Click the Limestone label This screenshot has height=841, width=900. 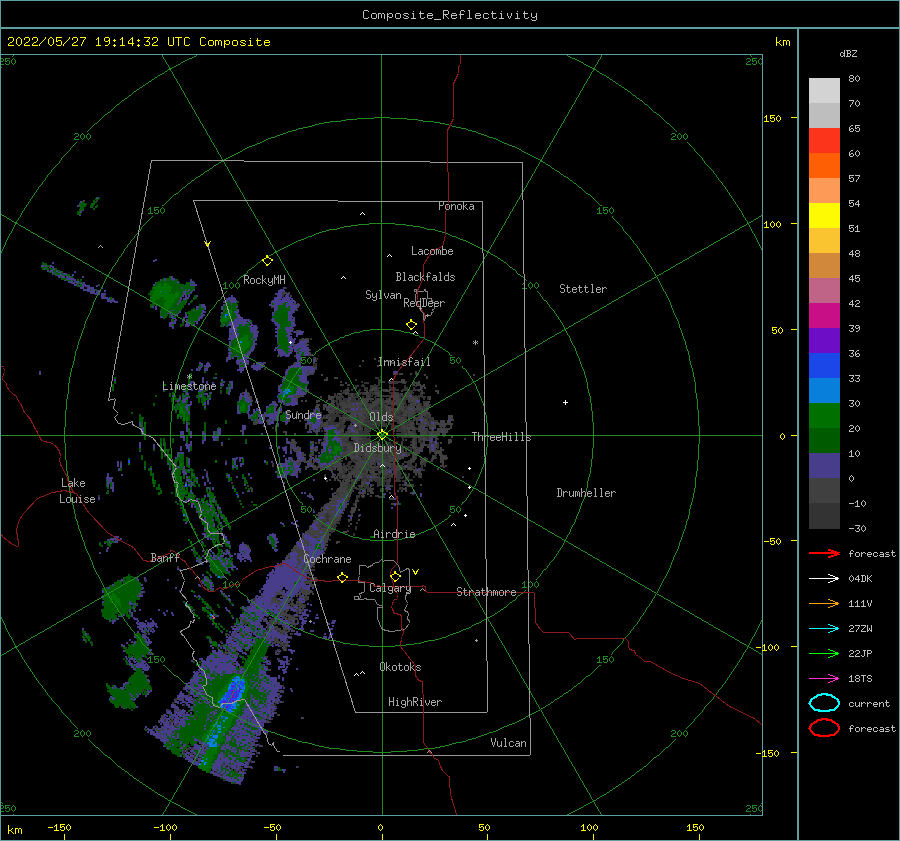pos(189,386)
